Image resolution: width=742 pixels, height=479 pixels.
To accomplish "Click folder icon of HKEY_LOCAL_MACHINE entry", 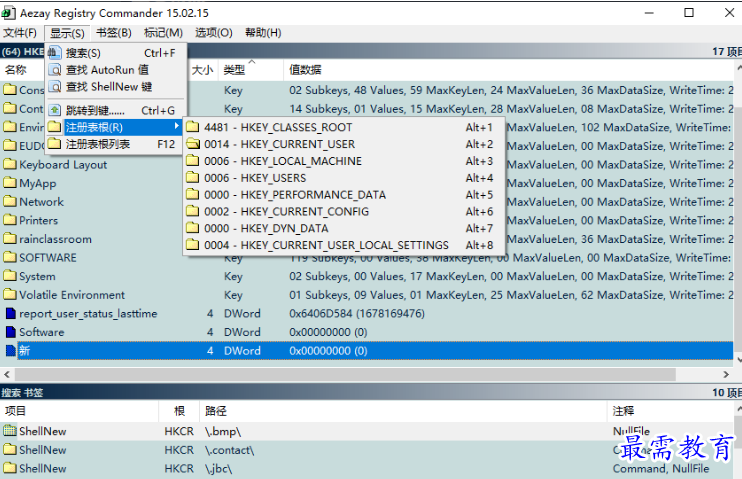I will coord(193,161).
